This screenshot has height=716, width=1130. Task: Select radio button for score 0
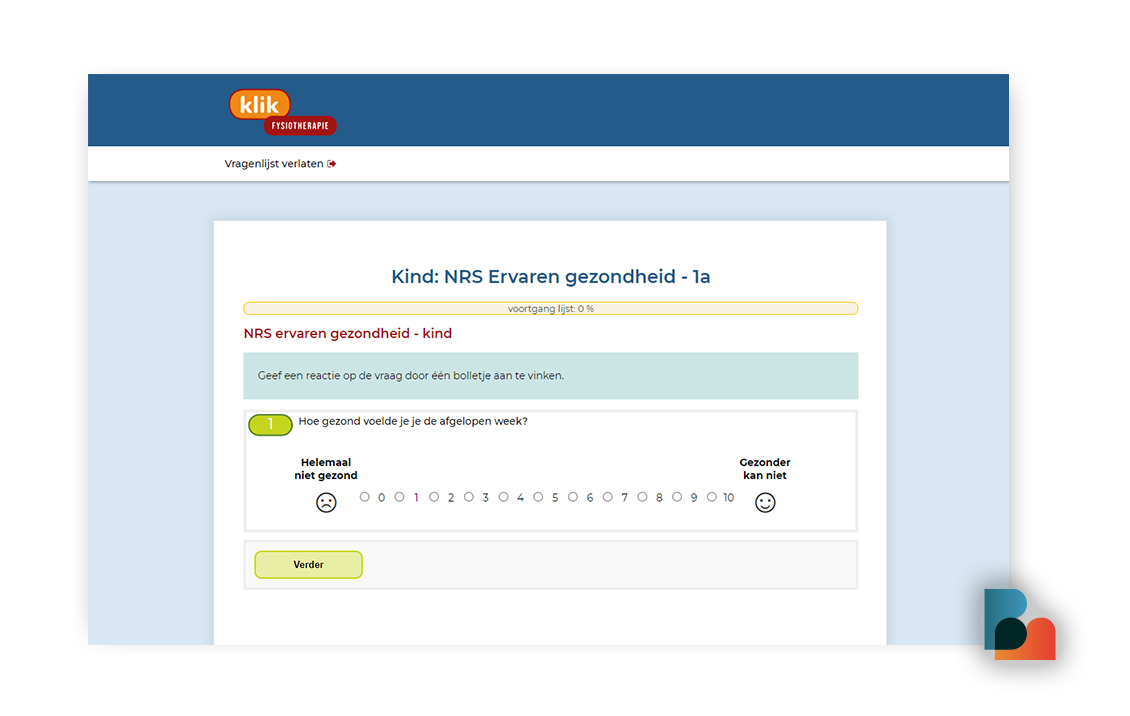(x=365, y=497)
